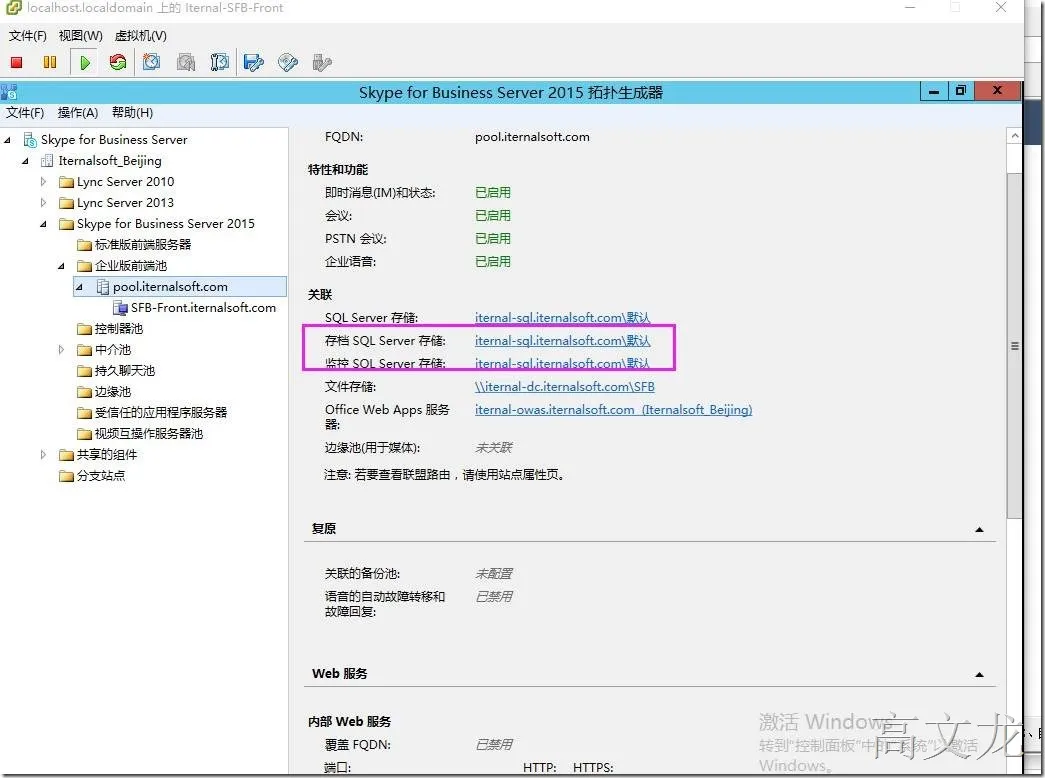Image resolution: width=1045 pixels, height=778 pixels.
Task: Open the 监控 SQL Server 存储 link
Action: [x=562, y=363]
